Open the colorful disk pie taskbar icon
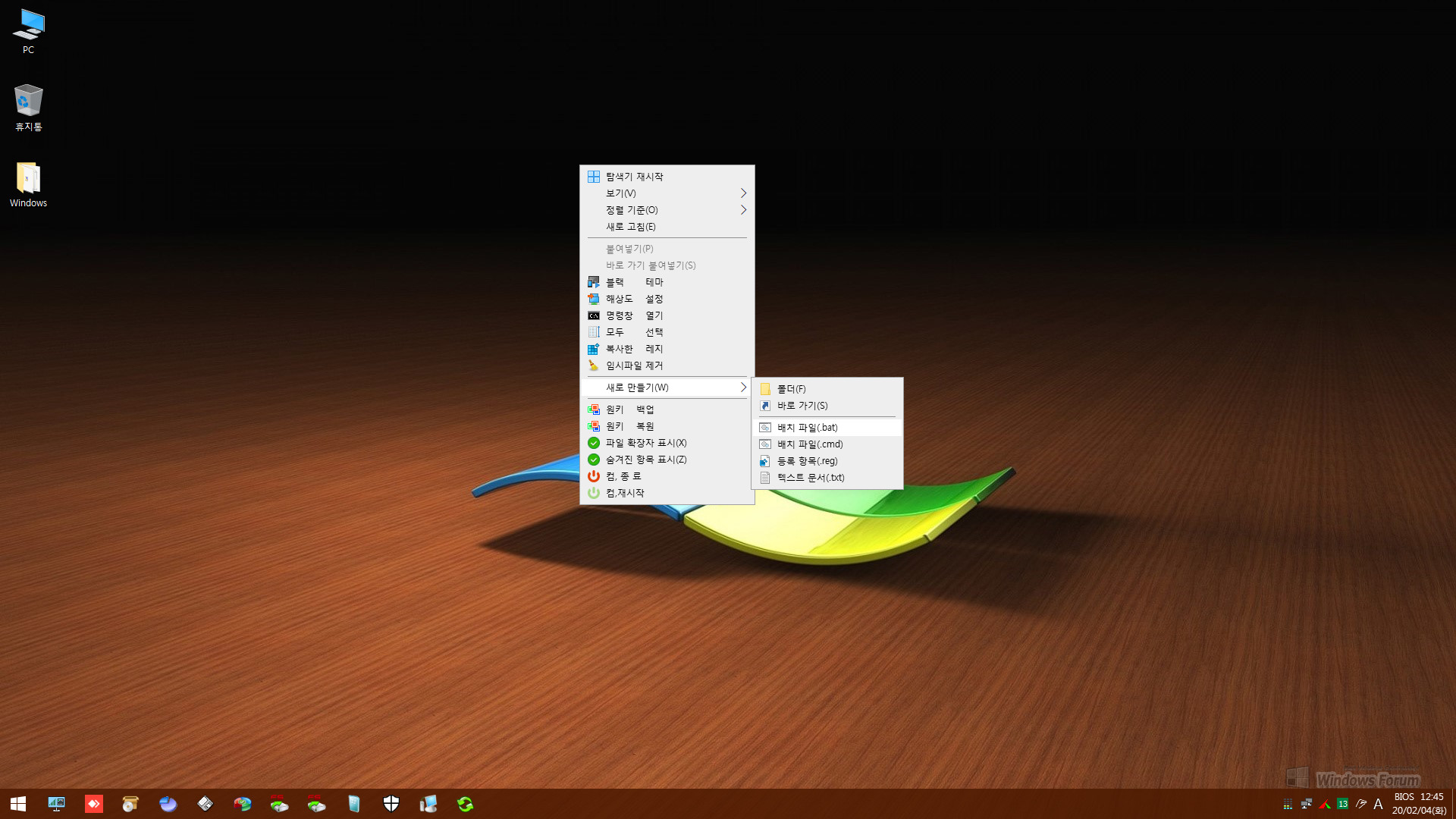The width and height of the screenshot is (1456, 819). (242, 804)
